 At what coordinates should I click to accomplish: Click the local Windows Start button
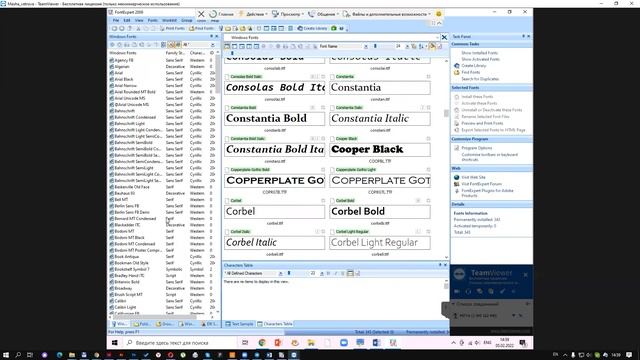pos(6,355)
